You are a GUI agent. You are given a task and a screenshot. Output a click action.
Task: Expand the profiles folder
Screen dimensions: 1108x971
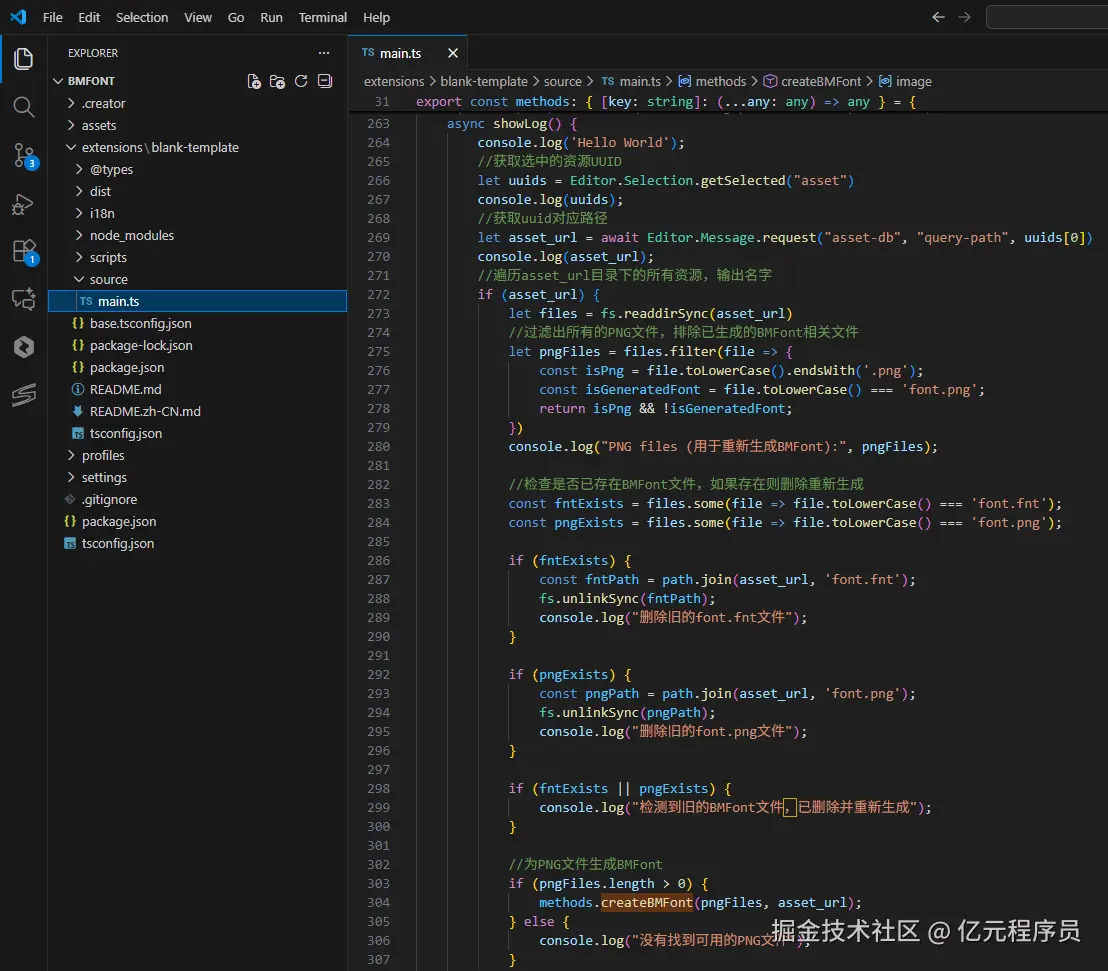point(103,455)
